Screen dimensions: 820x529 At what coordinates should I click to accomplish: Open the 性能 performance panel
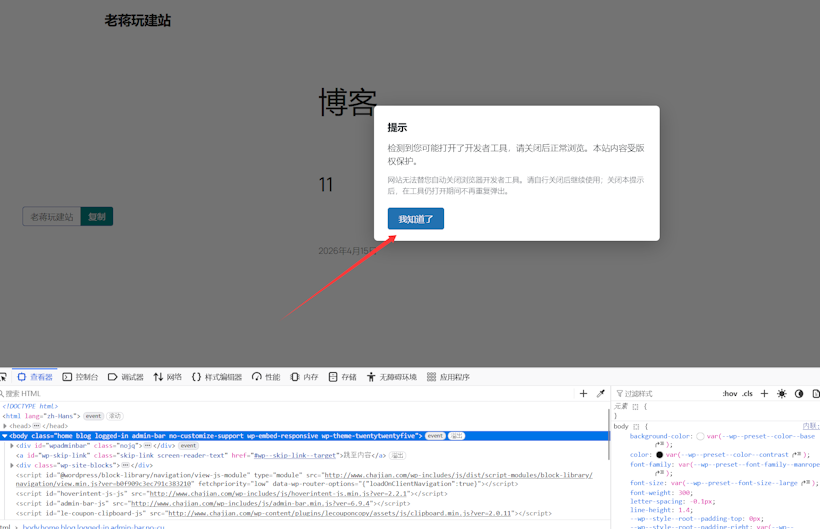(x=266, y=377)
